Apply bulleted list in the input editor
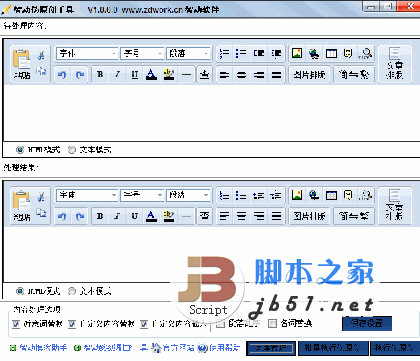This screenshot has height=361, width=420. (x=241, y=53)
